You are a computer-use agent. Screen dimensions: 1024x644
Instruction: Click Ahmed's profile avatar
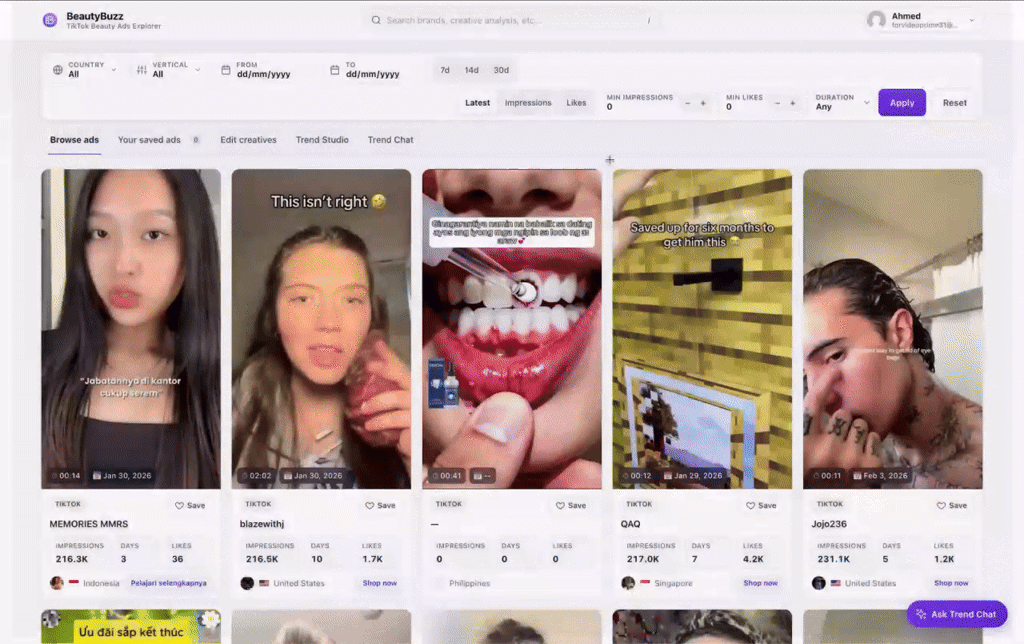876,20
